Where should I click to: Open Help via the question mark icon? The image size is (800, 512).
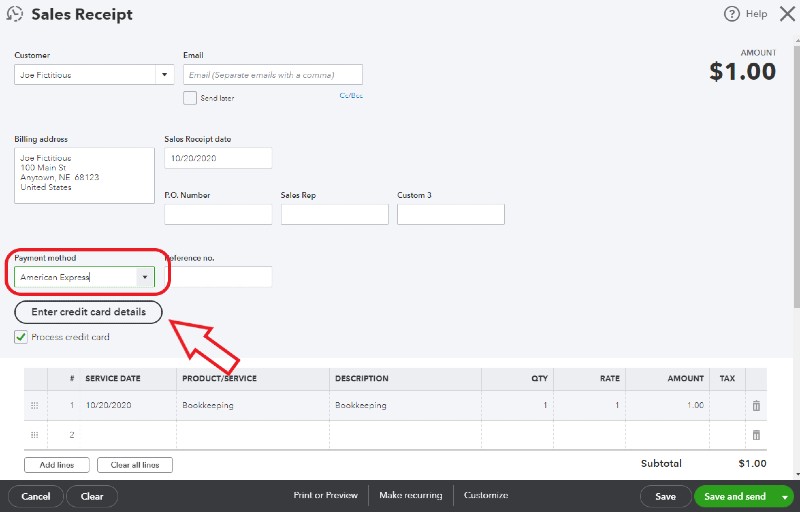(x=732, y=14)
